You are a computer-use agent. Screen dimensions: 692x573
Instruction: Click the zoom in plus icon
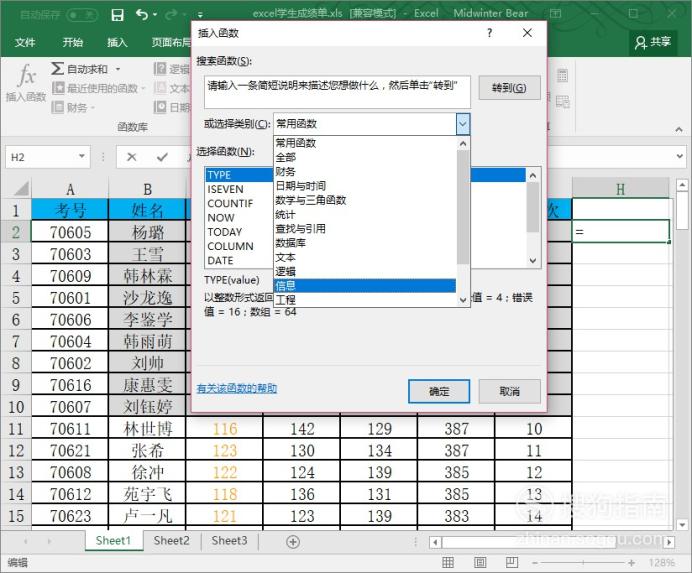(632, 562)
